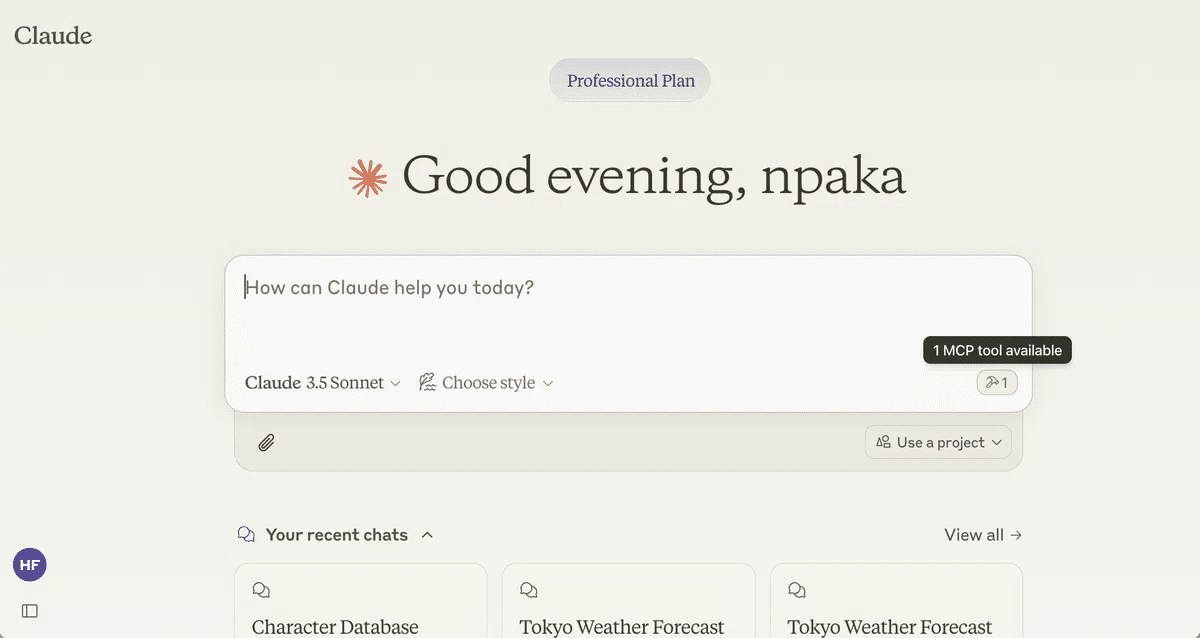Click the Claude sunburst logo icon

point(367,177)
